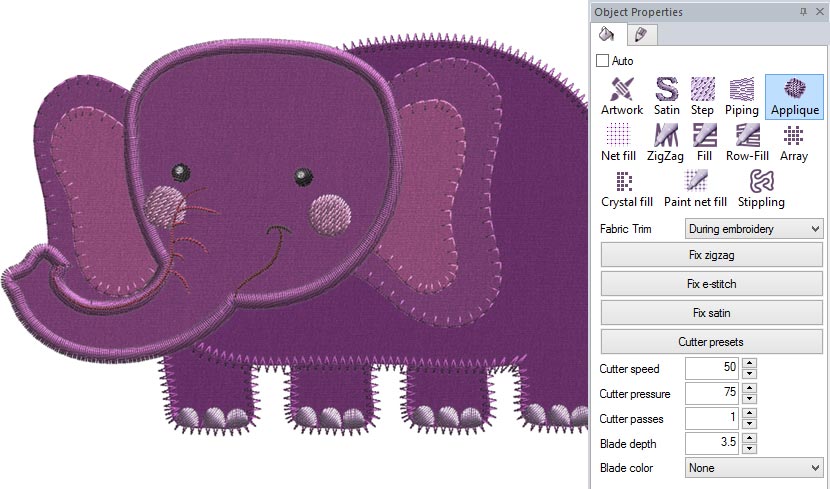The image size is (830, 489).
Task: Decrease Cutter speed with down arrow
Action: [x=749, y=374]
